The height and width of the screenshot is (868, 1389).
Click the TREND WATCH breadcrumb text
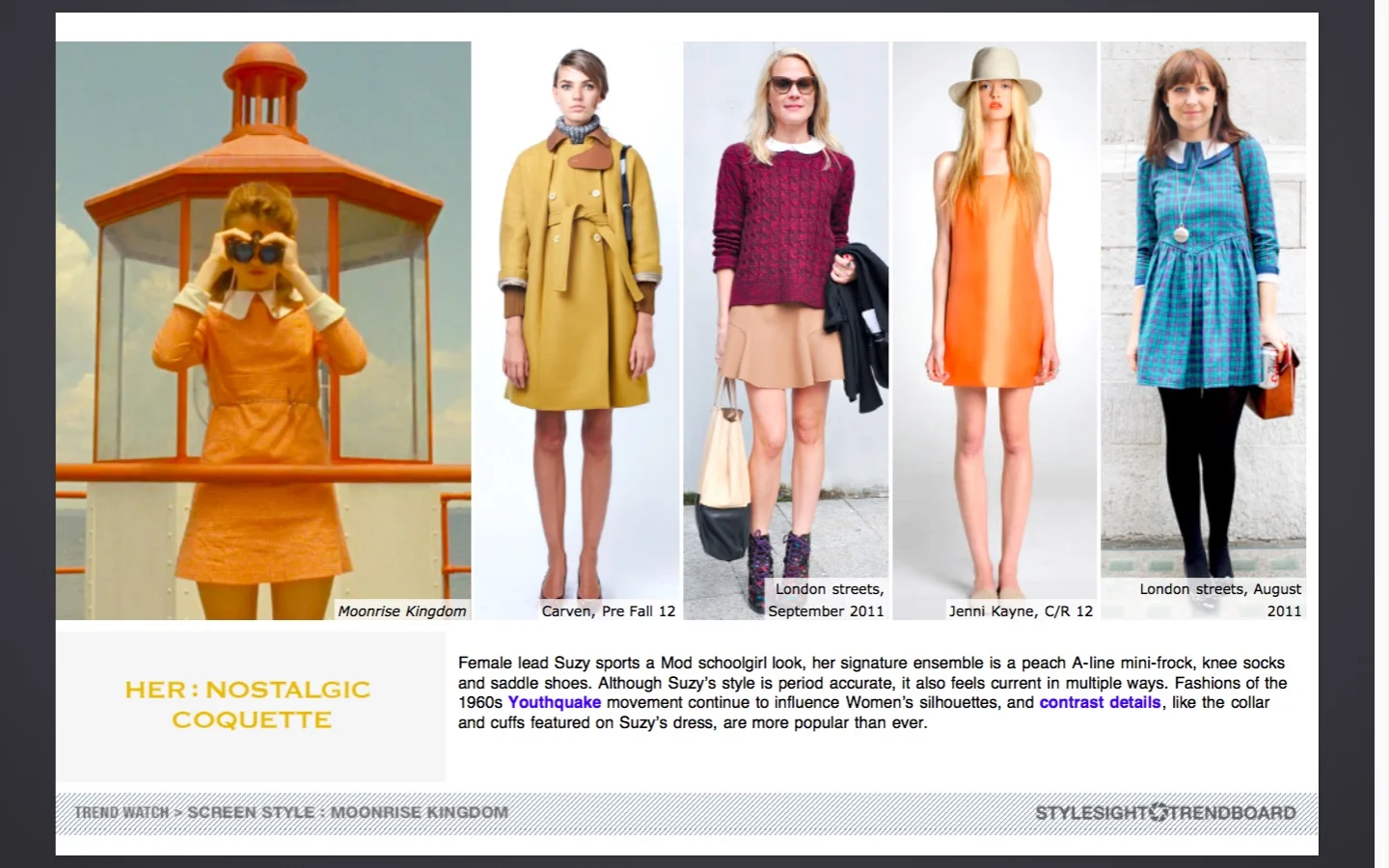122,812
